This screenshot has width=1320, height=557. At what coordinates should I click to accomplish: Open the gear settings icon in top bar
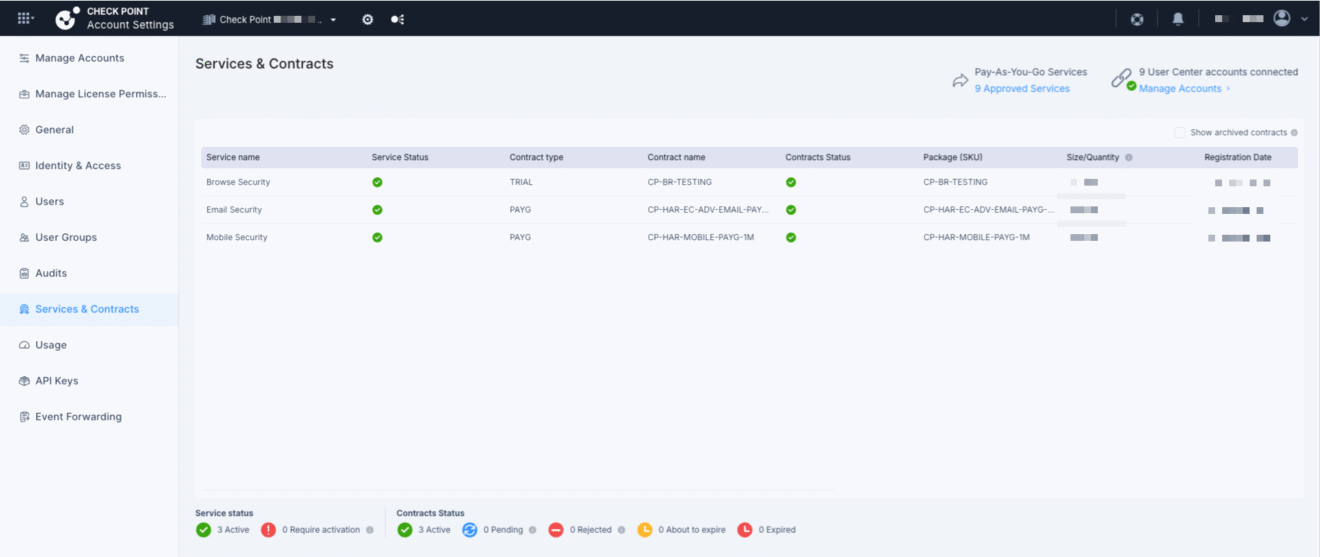(367, 19)
